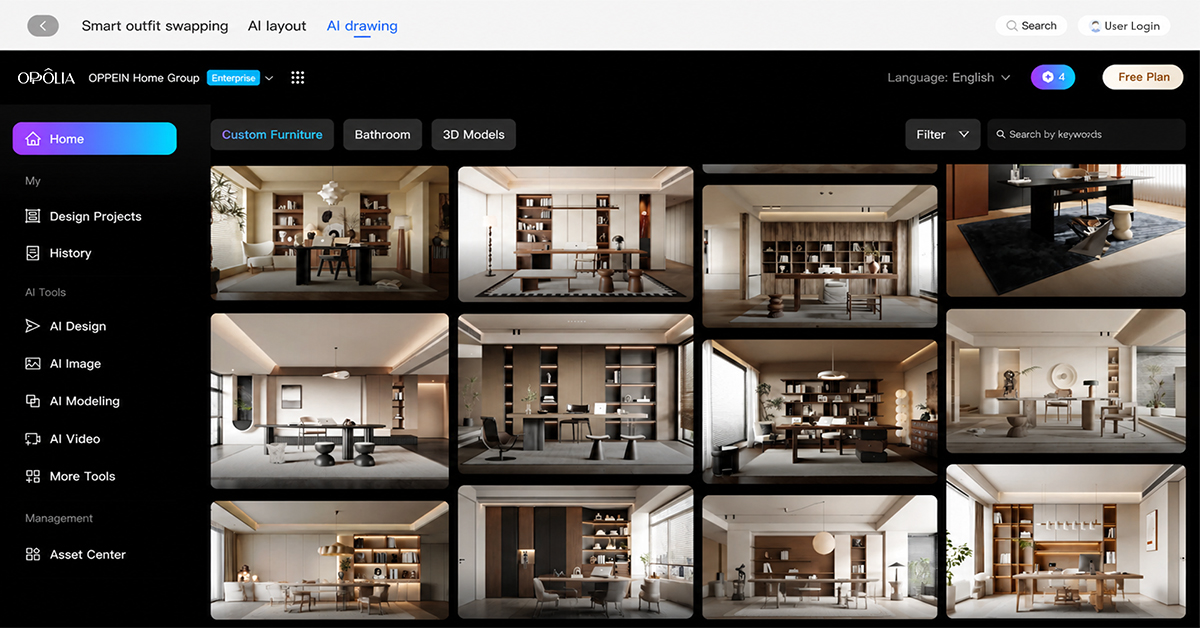Expand the Language: English dropdown
Image resolution: width=1200 pixels, height=628 pixels.
(949, 77)
